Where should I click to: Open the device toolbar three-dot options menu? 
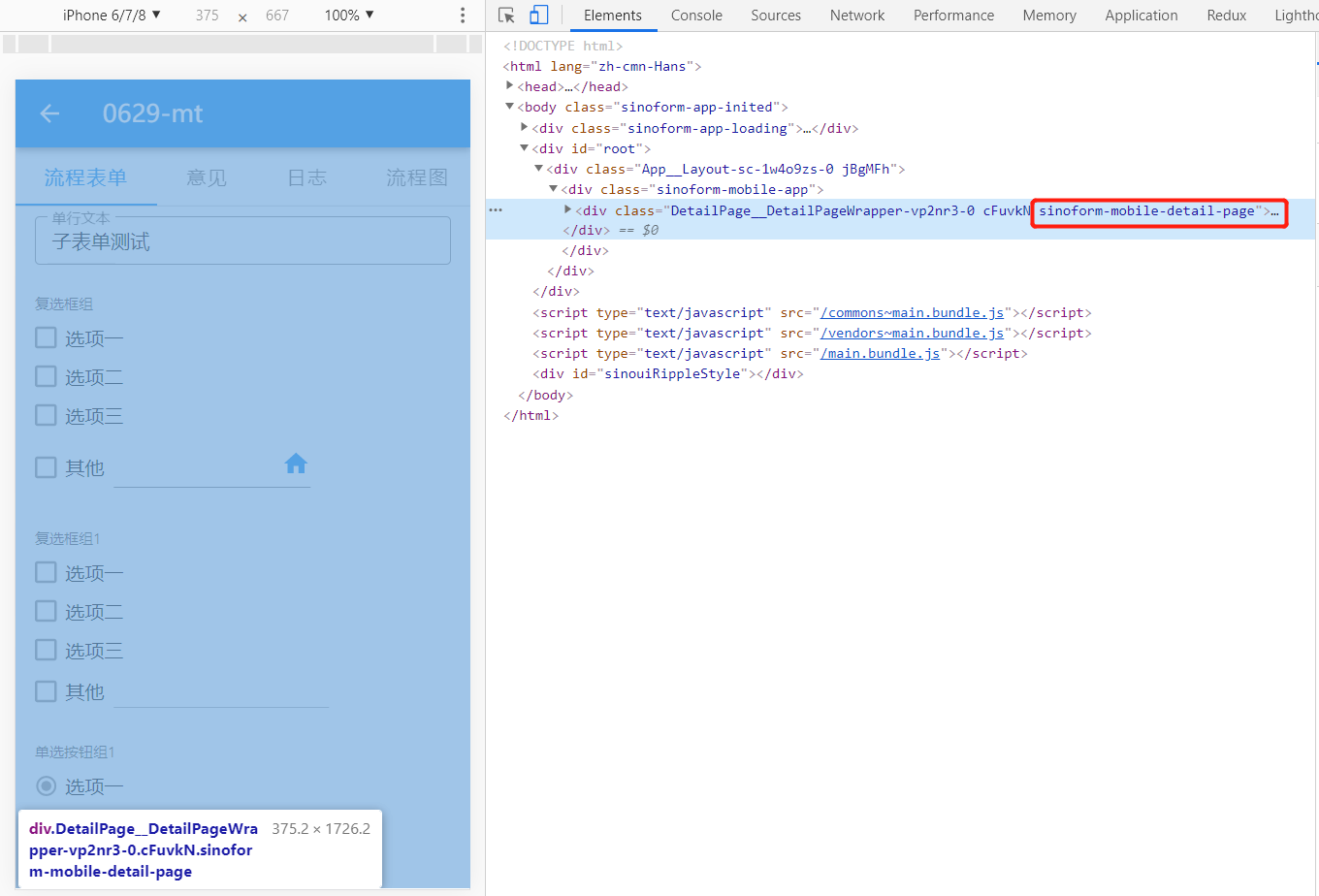(x=463, y=16)
